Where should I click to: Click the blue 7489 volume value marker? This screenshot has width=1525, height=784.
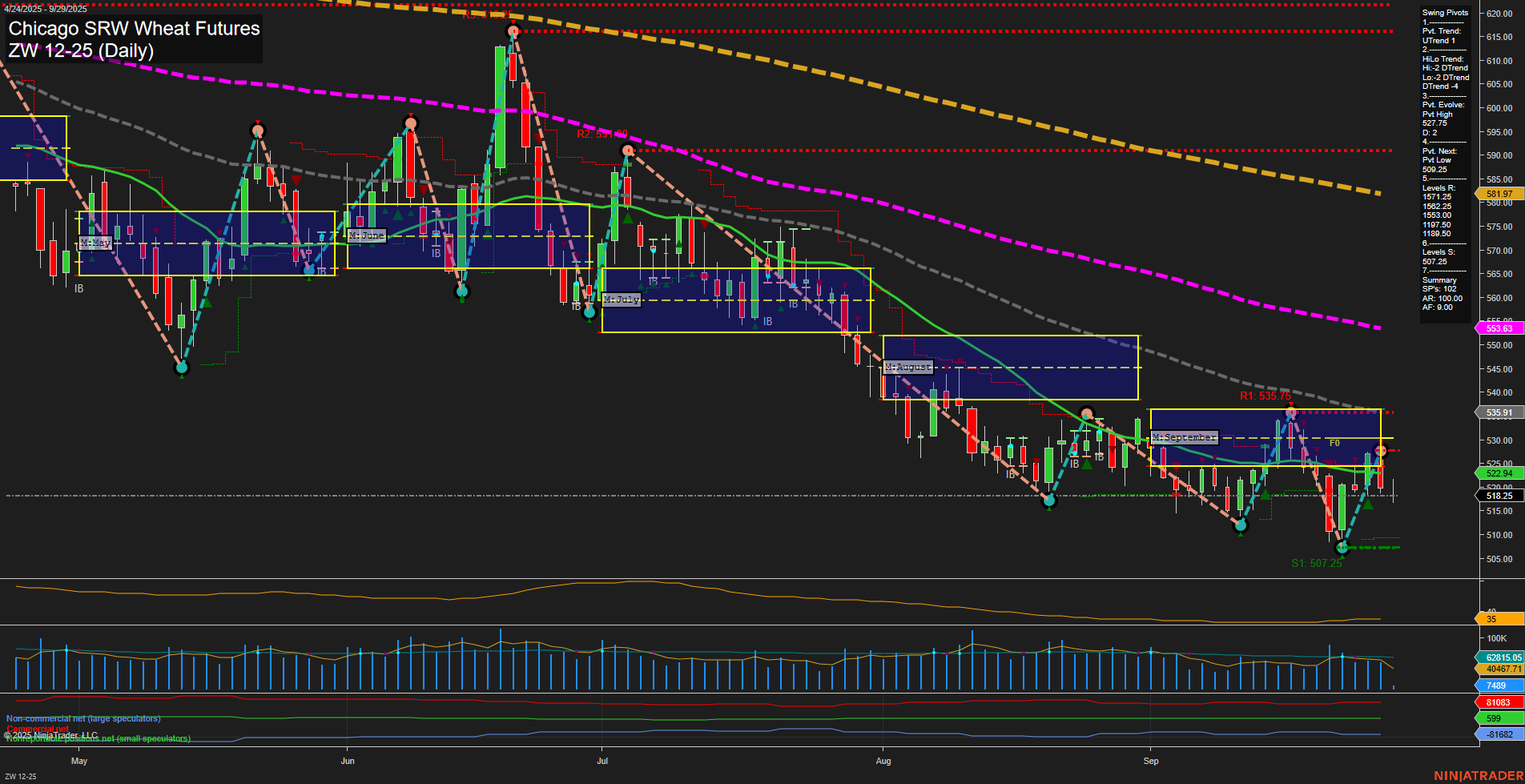1495,685
